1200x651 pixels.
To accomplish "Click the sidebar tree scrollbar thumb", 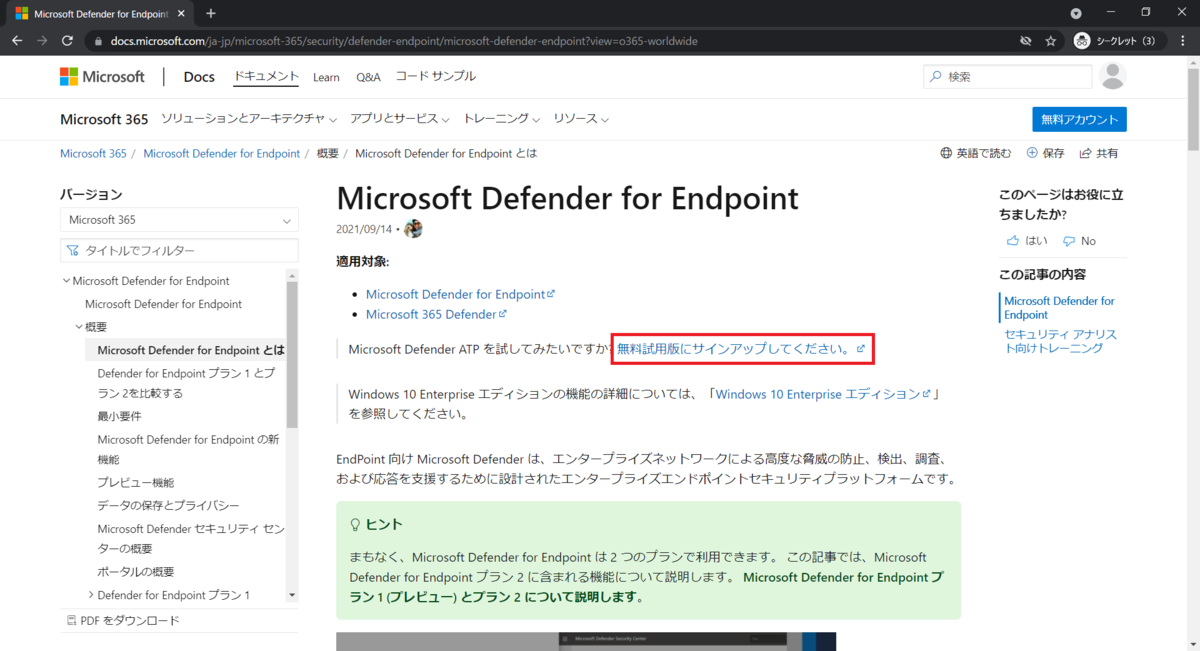I will [x=292, y=355].
